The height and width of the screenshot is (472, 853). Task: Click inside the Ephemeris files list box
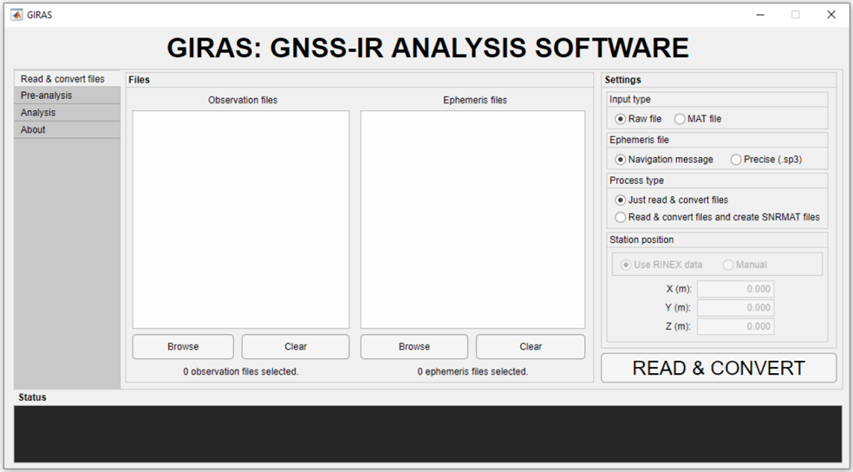pyautogui.click(x=472, y=219)
